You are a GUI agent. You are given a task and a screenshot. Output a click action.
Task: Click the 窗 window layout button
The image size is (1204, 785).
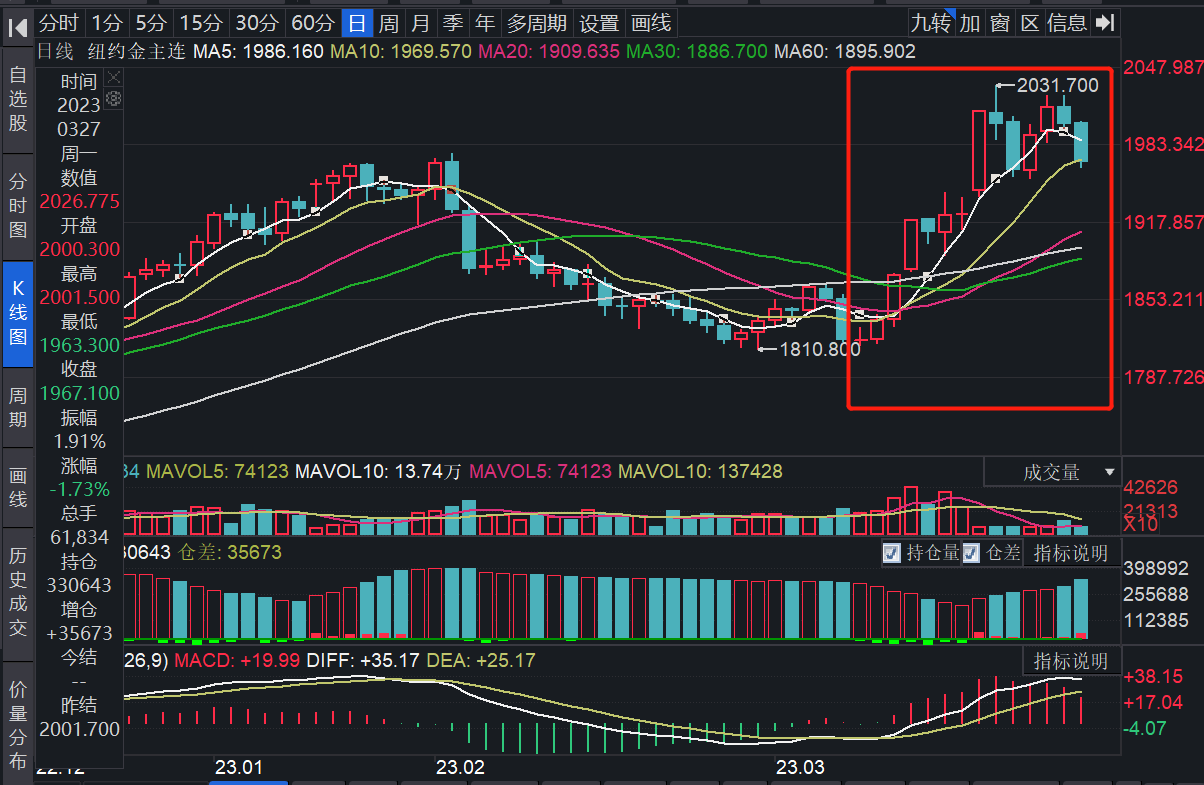coord(999,23)
